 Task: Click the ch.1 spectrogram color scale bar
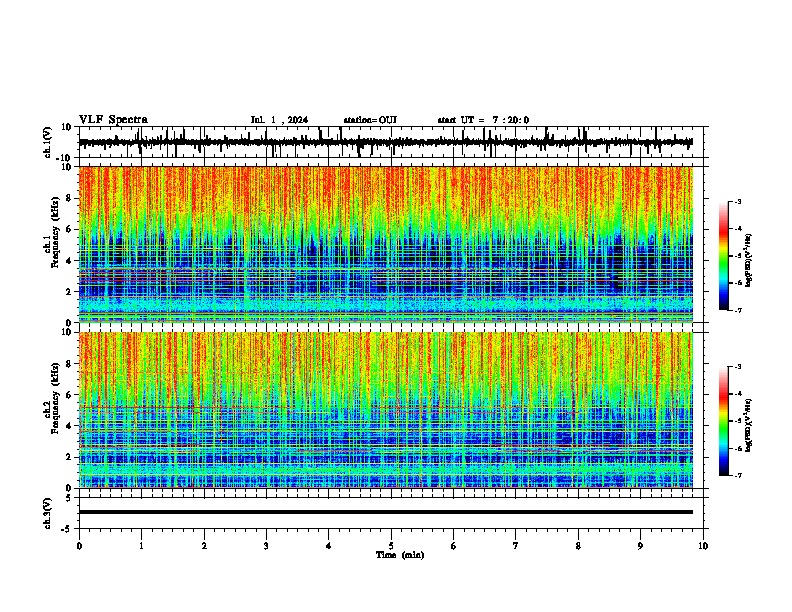coord(724,256)
